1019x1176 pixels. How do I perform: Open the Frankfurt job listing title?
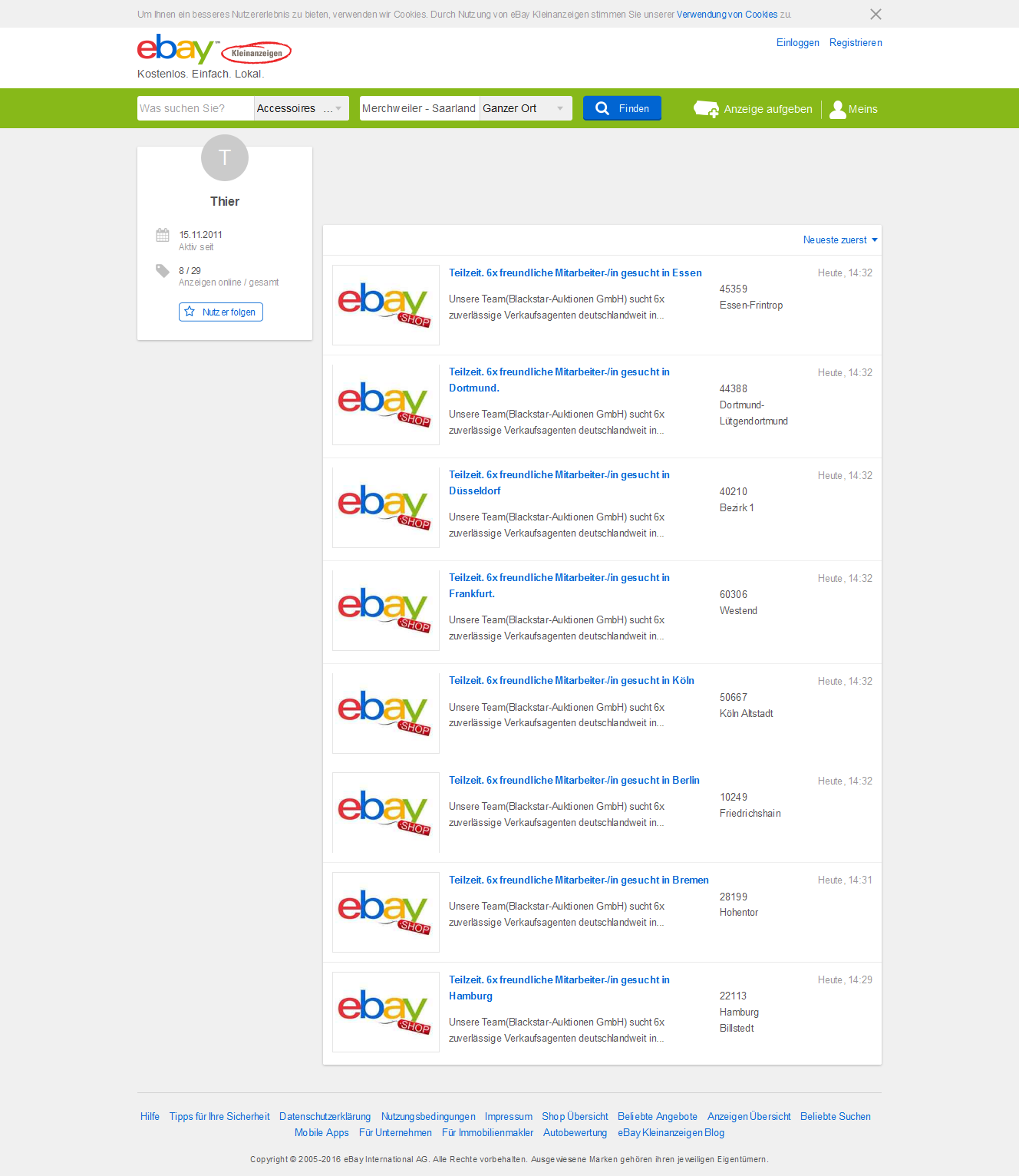click(x=559, y=586)
